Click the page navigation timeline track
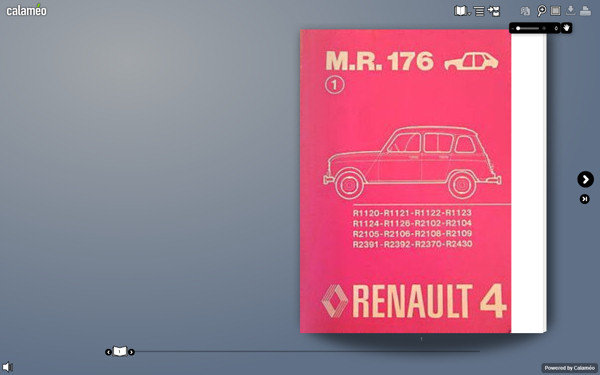Viewport: 600px width, 375px height. pos(307,351)
